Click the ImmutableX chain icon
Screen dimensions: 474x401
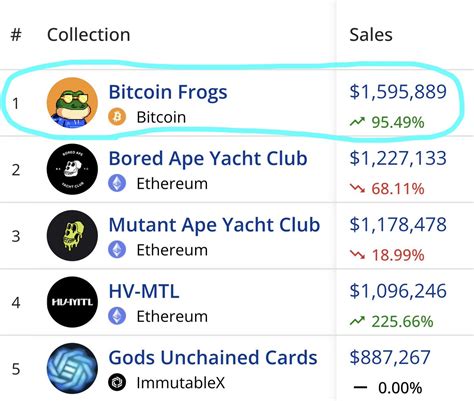(x=117, y=382)
